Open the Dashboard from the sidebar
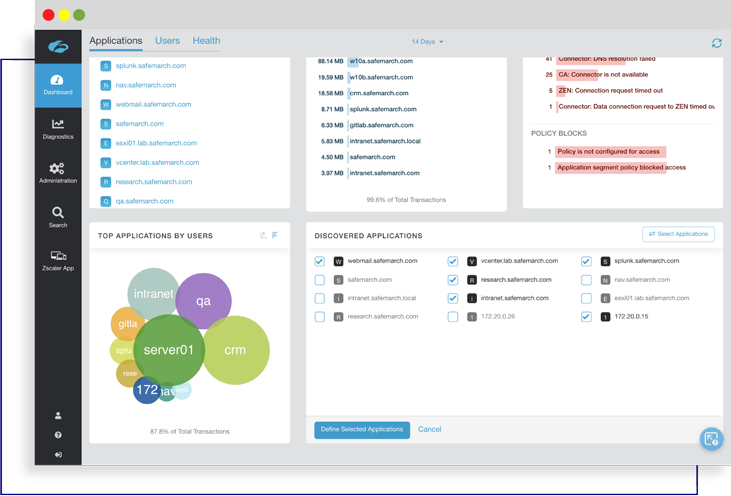Image resolution: width=731 pixels, height=496 pixels. tap(58, 85)
